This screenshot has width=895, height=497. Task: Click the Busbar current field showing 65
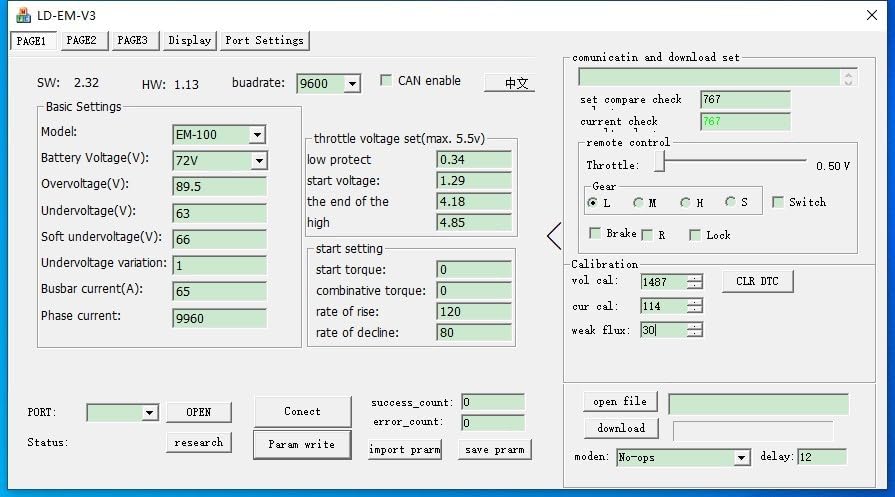[x=219, y=292]
